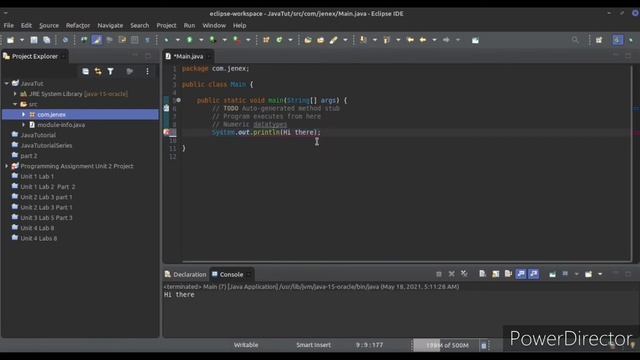Toggle Link with Editor in Project Explorer
Image resolution: width=640 pixels, height=360 pixels.
[98, 71]
